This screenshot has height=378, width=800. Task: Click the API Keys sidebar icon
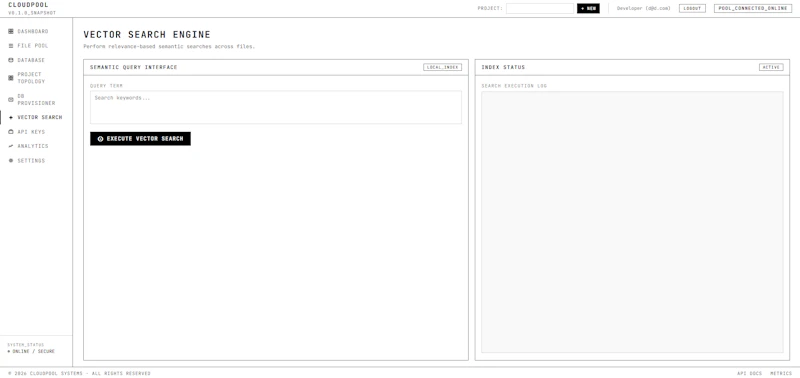point(11,132)
